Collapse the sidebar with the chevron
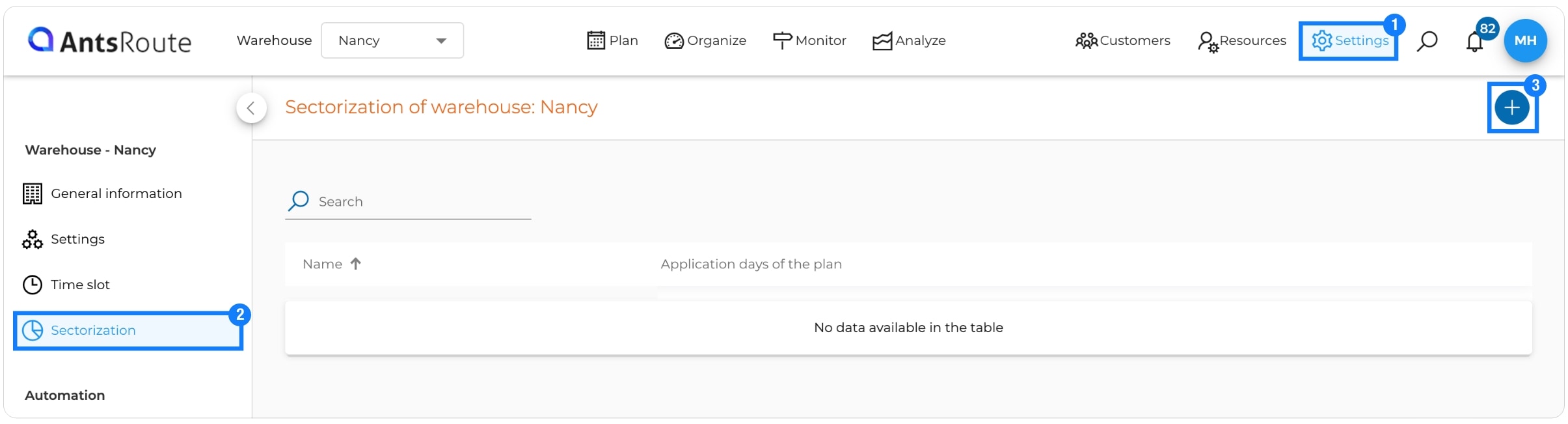 [x=251, y=108]
